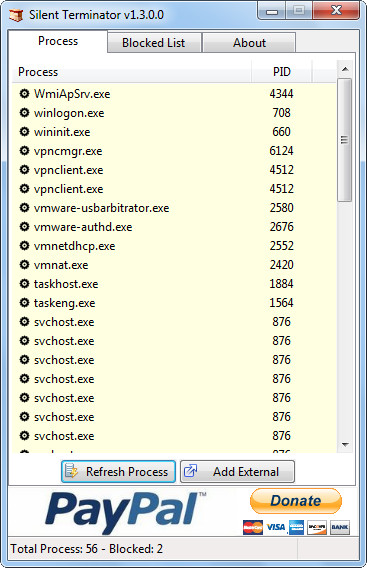
Task: Click the gear icon beside vmware-usbarbitrator.exe
Action: [24, 208]
